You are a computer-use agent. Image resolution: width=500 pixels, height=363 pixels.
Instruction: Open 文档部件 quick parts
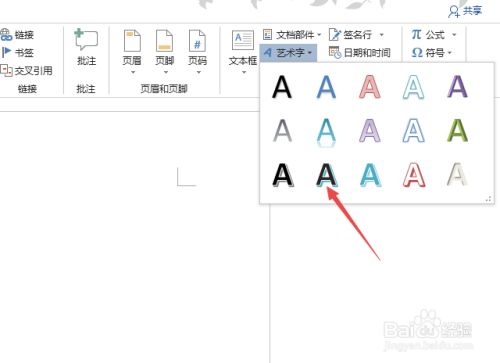tap(291, 34)
